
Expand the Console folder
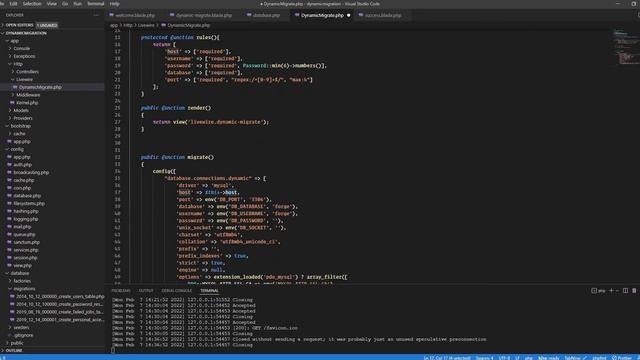point(21,49)
